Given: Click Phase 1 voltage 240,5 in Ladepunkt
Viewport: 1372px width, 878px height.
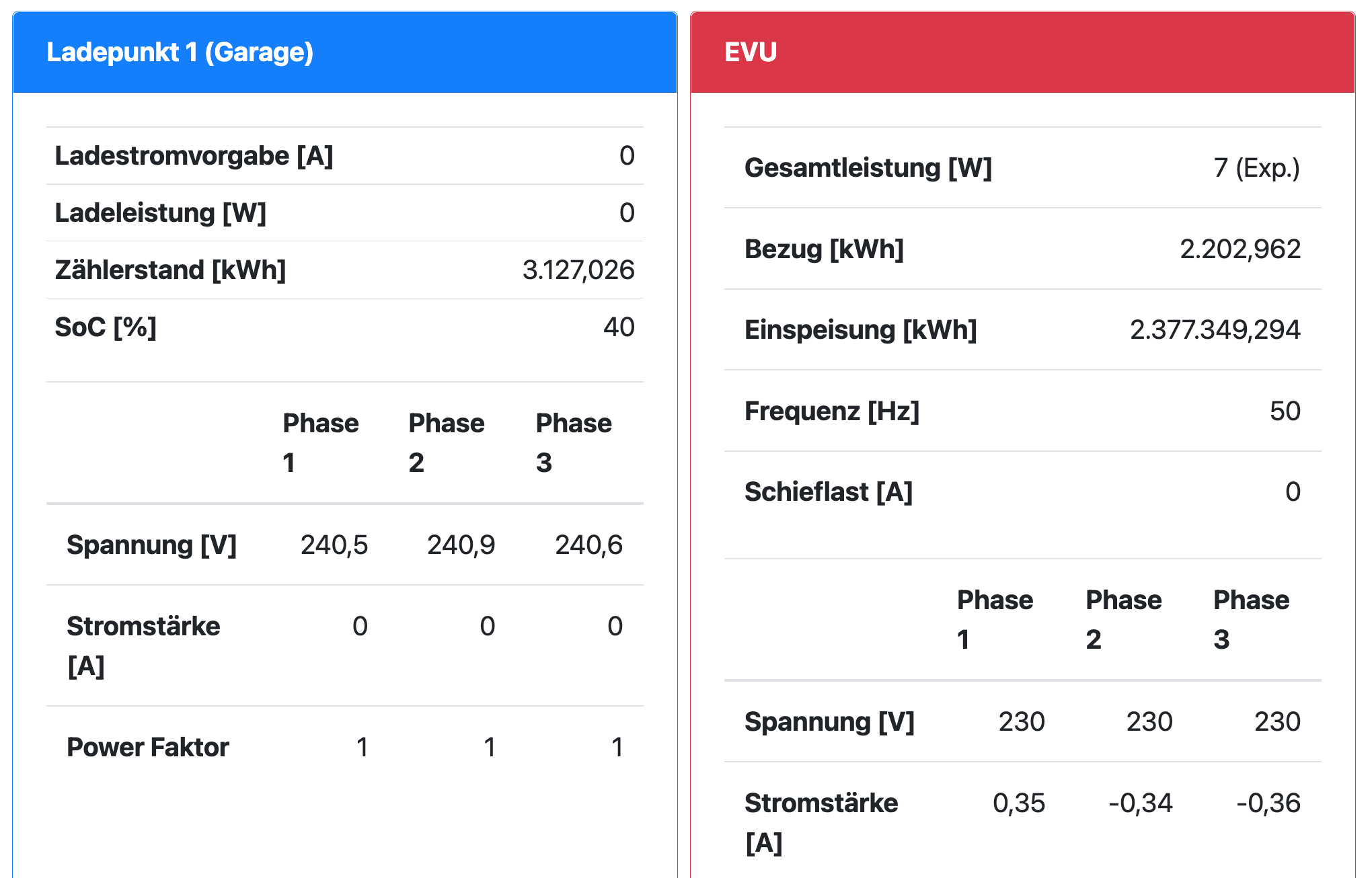Looking at the screenshot, I should (334, 545).
